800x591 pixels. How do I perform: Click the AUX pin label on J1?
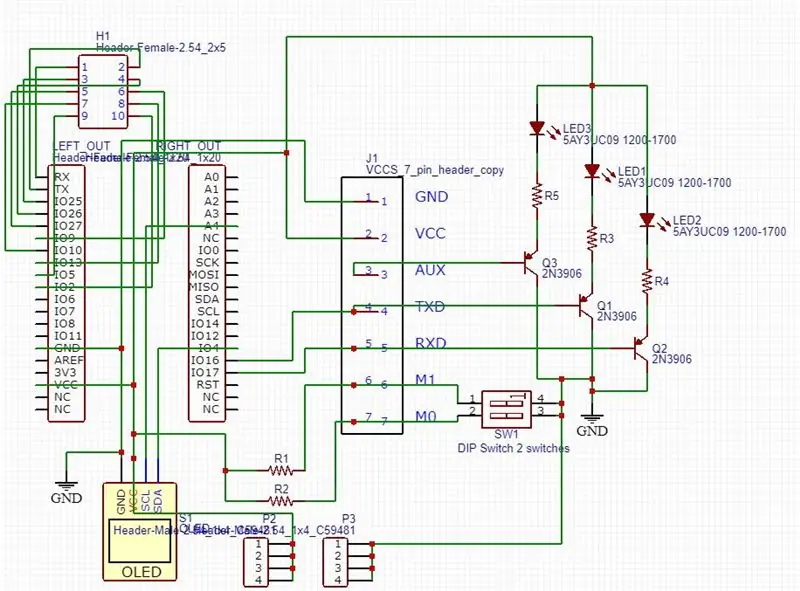430,270
